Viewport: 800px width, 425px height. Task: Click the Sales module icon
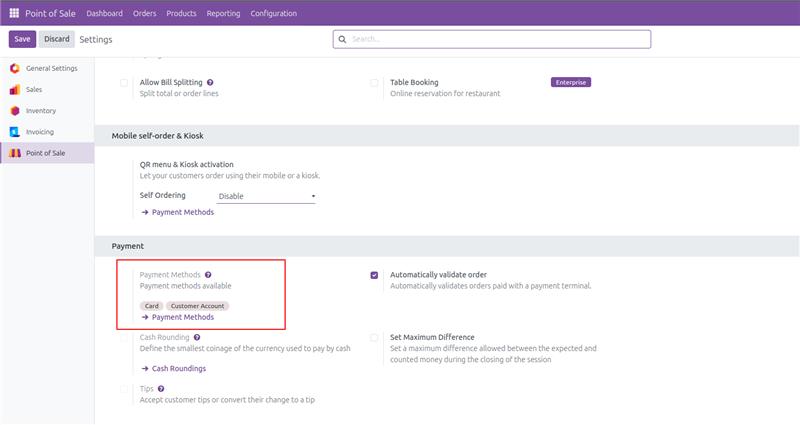(x=14, y=89)
